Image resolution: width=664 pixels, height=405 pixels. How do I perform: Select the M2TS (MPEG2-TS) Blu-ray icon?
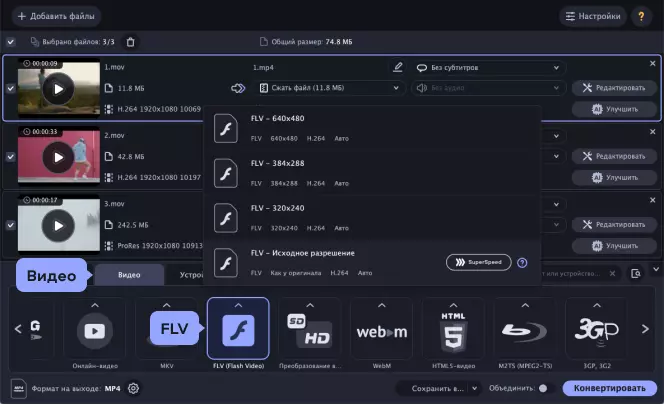[x=525, y=332]
